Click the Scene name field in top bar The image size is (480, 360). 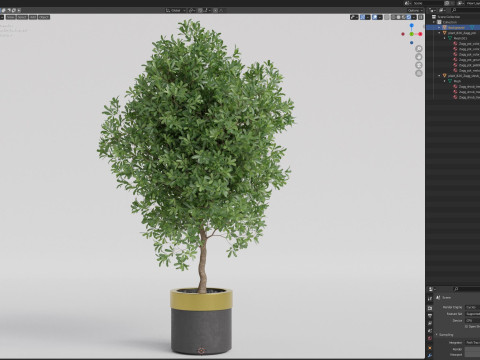428,3
